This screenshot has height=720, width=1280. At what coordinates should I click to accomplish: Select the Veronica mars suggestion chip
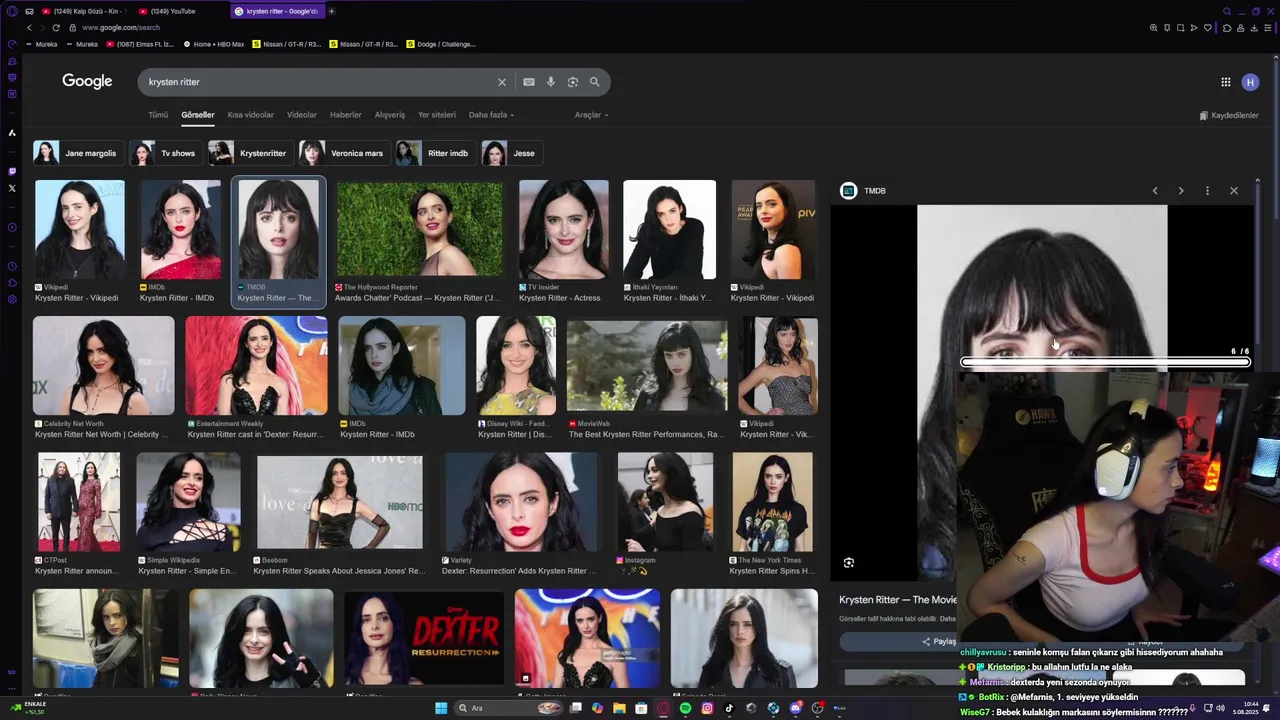pos(344,153)
